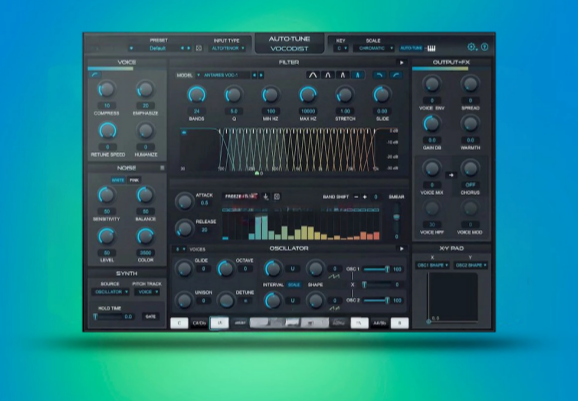Select the narrowest filter band shape icon
Image resolution: width=578 pixels, height=401 pixels.
point(357,75)
